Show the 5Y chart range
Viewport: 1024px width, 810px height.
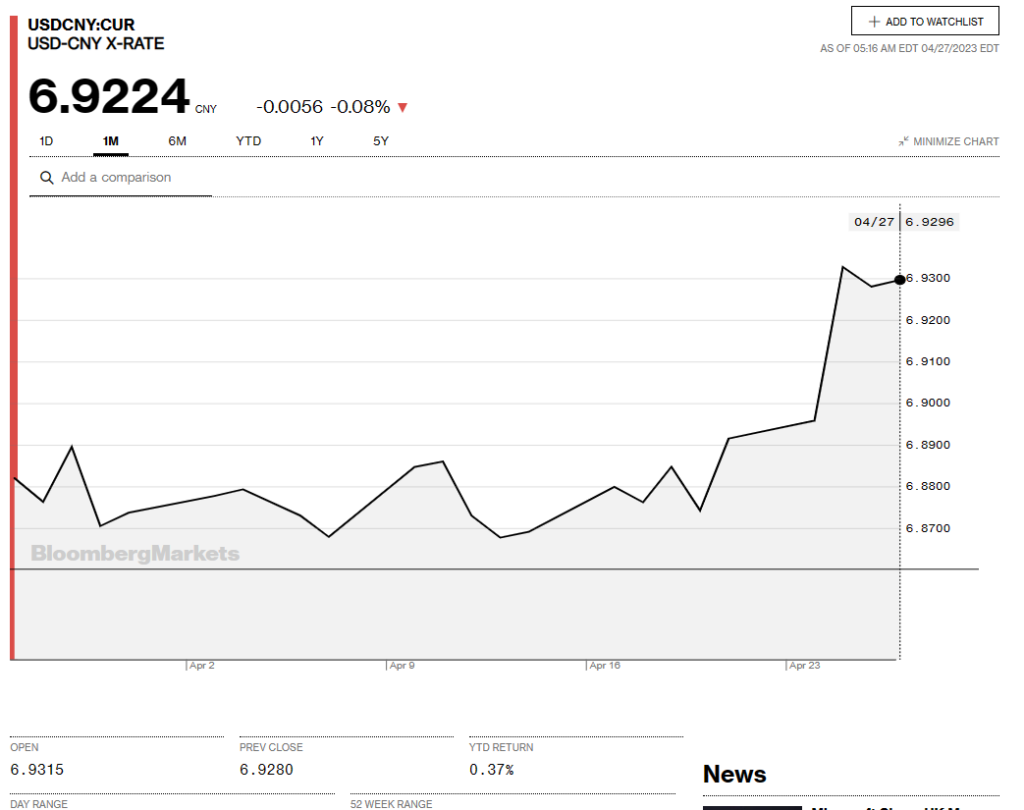point(381,141)
